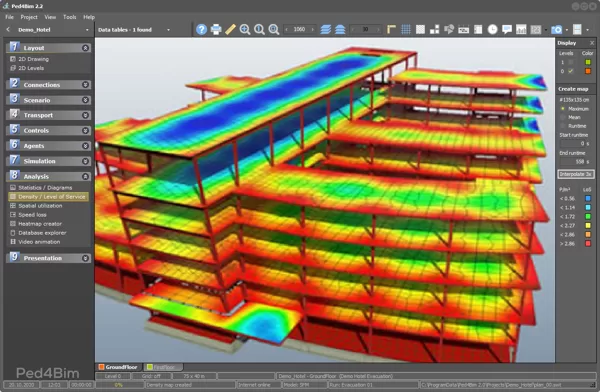Switch to the GroundFloor tab
Viewport: 600px width, 392px height.
click(x=118, y=367)
